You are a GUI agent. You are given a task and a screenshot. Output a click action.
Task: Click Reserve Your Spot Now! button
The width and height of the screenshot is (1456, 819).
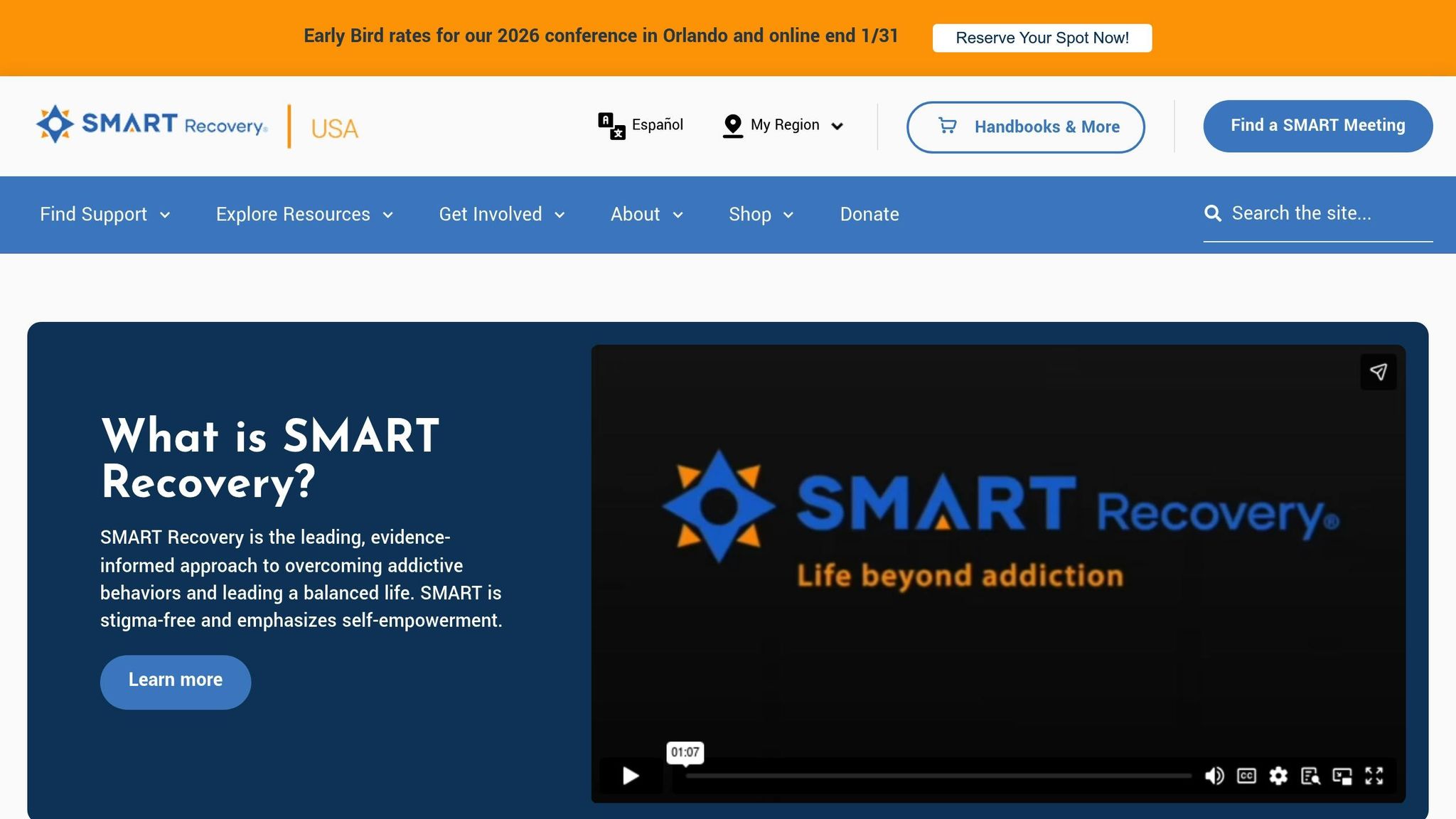1042,38
